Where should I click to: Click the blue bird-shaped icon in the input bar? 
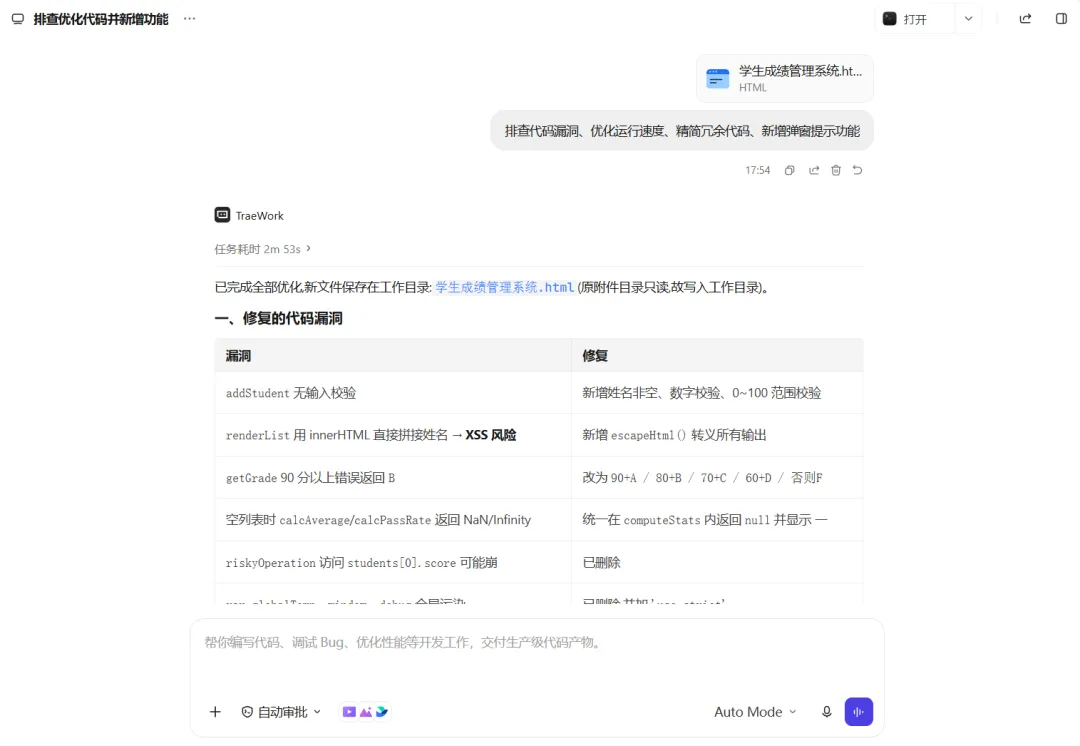[x=382, y=712]
